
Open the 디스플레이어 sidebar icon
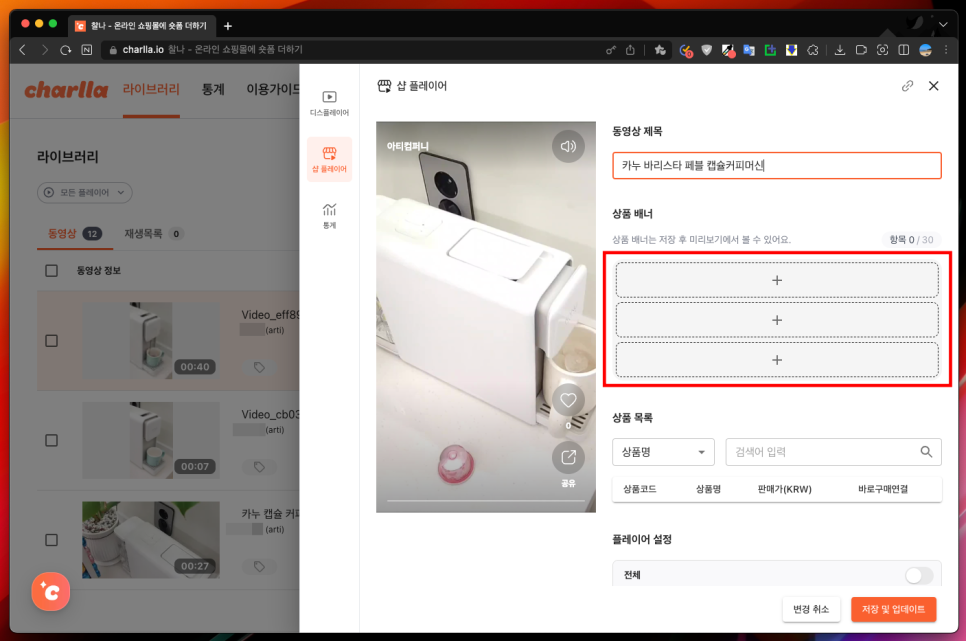pos(330,103)
